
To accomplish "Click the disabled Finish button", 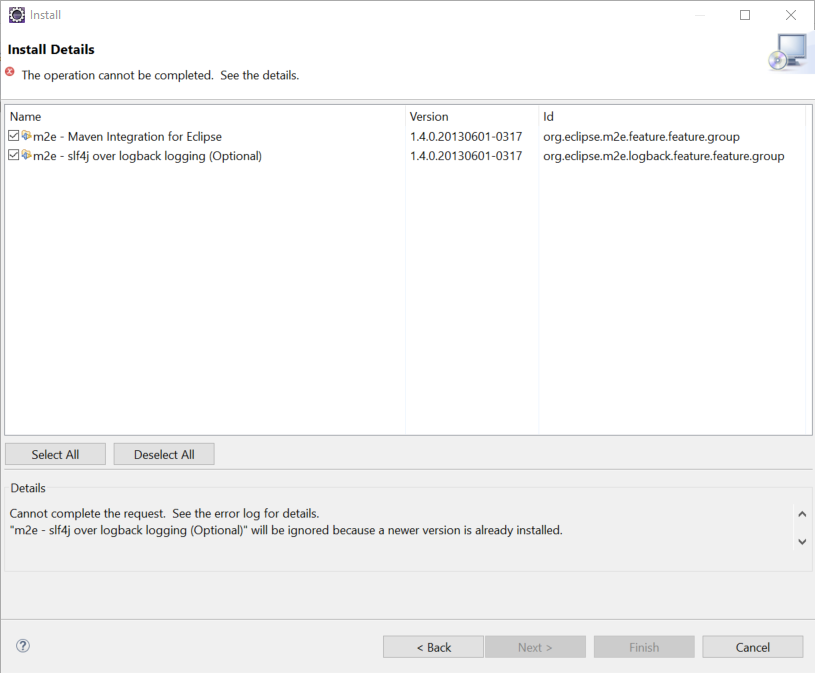I will click(644, 647).
